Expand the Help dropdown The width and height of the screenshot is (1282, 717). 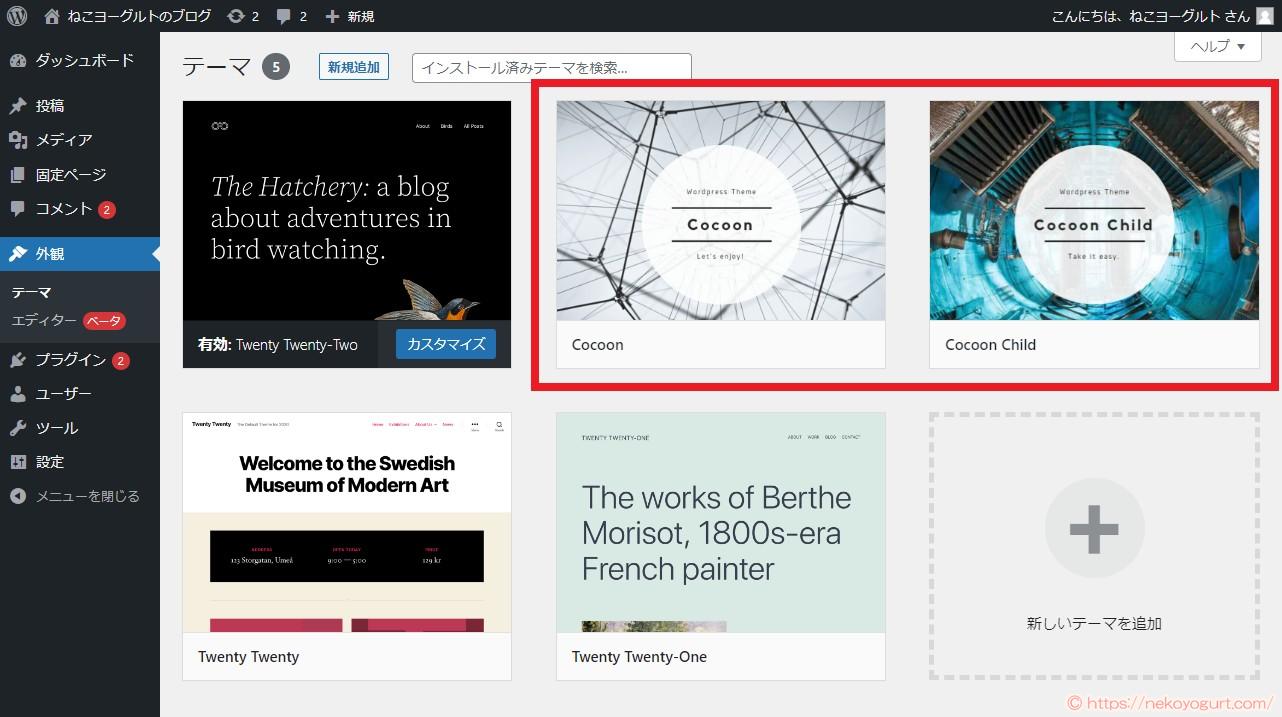[x=1216, y=47]
